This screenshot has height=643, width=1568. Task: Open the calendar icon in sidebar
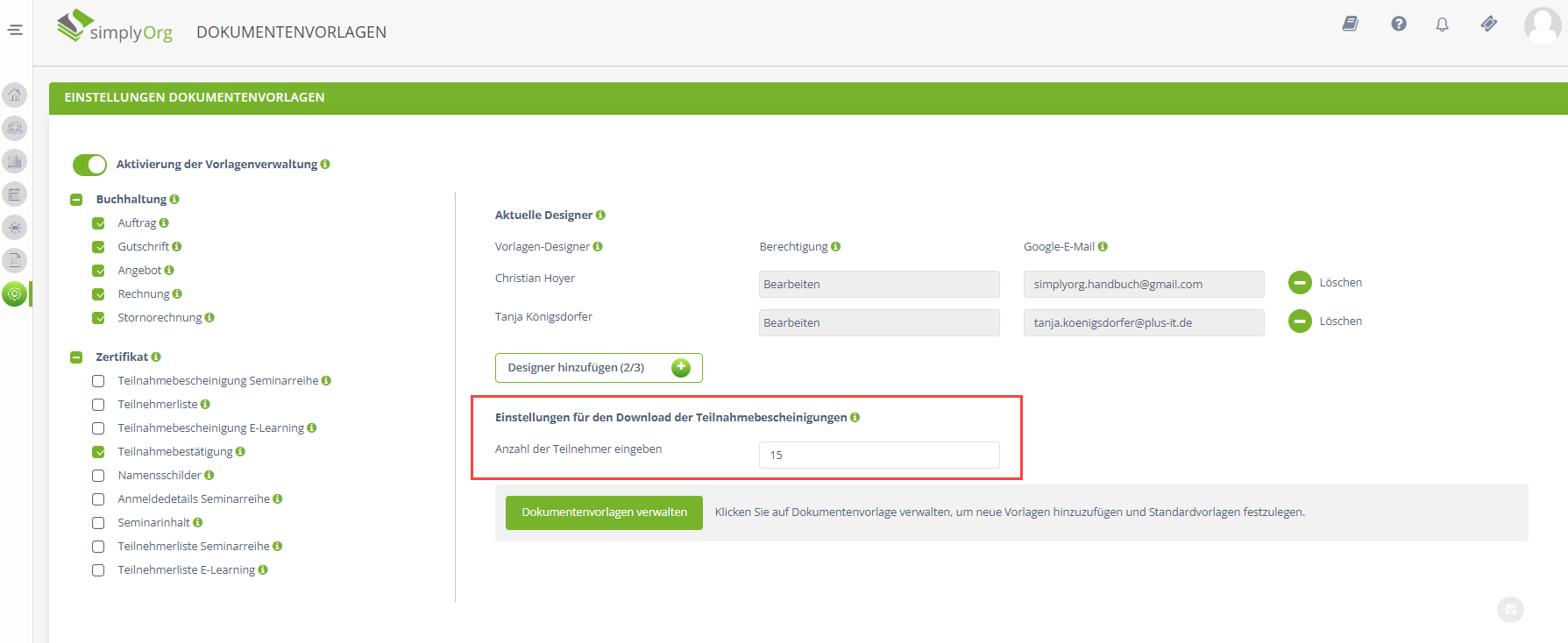pyautogui.click(x=15, y=194)
